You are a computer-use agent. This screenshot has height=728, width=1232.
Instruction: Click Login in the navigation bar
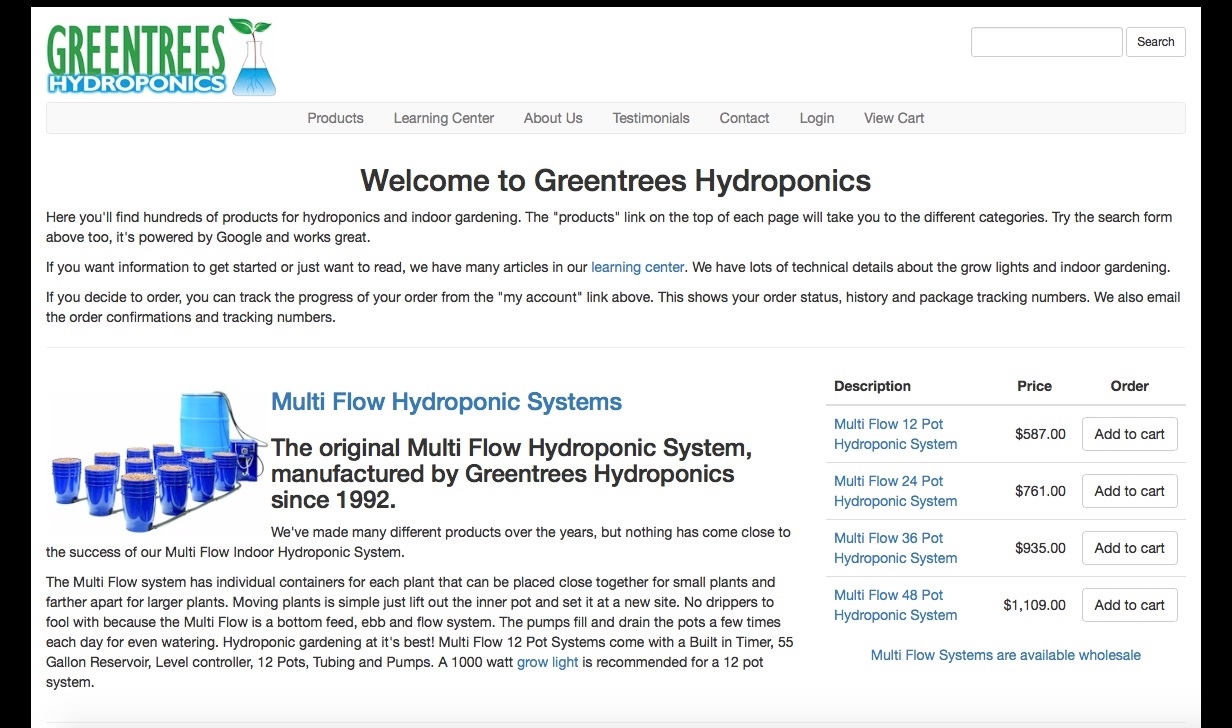point(817,118)
